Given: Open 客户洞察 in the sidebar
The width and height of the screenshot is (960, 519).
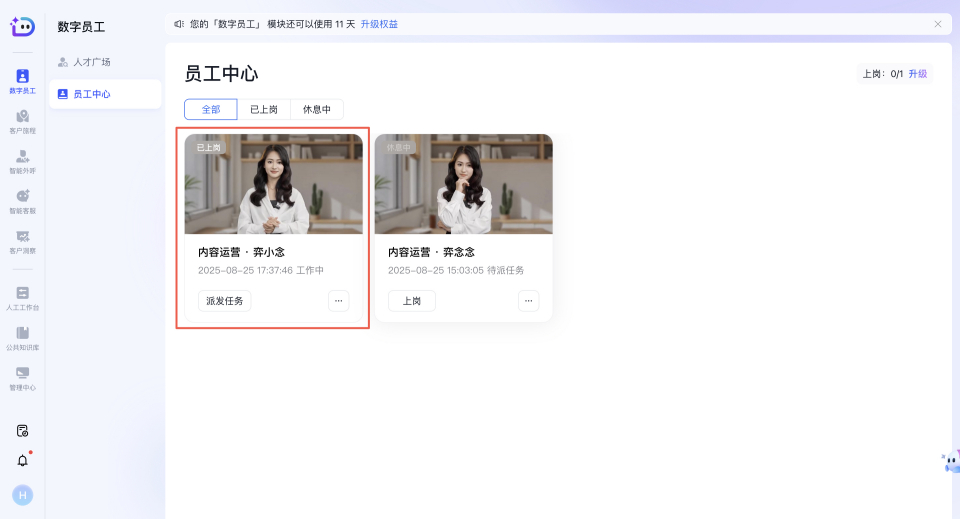Looking at the screenshot, I should click(x=22, y=241).
